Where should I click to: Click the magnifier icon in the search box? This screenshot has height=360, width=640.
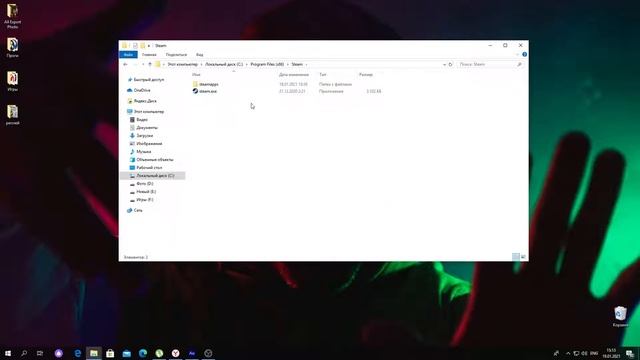point(519,64)
